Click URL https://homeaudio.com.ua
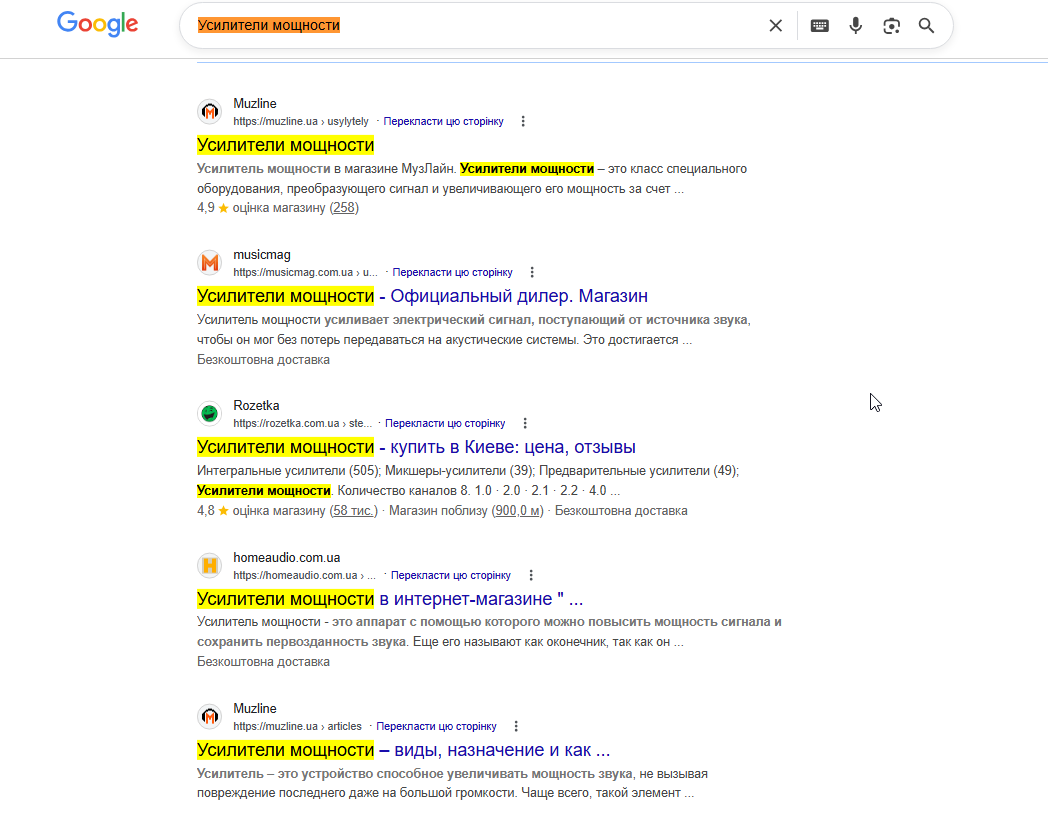This screenshot has width=1048, height=815. (x=305, y=575)
